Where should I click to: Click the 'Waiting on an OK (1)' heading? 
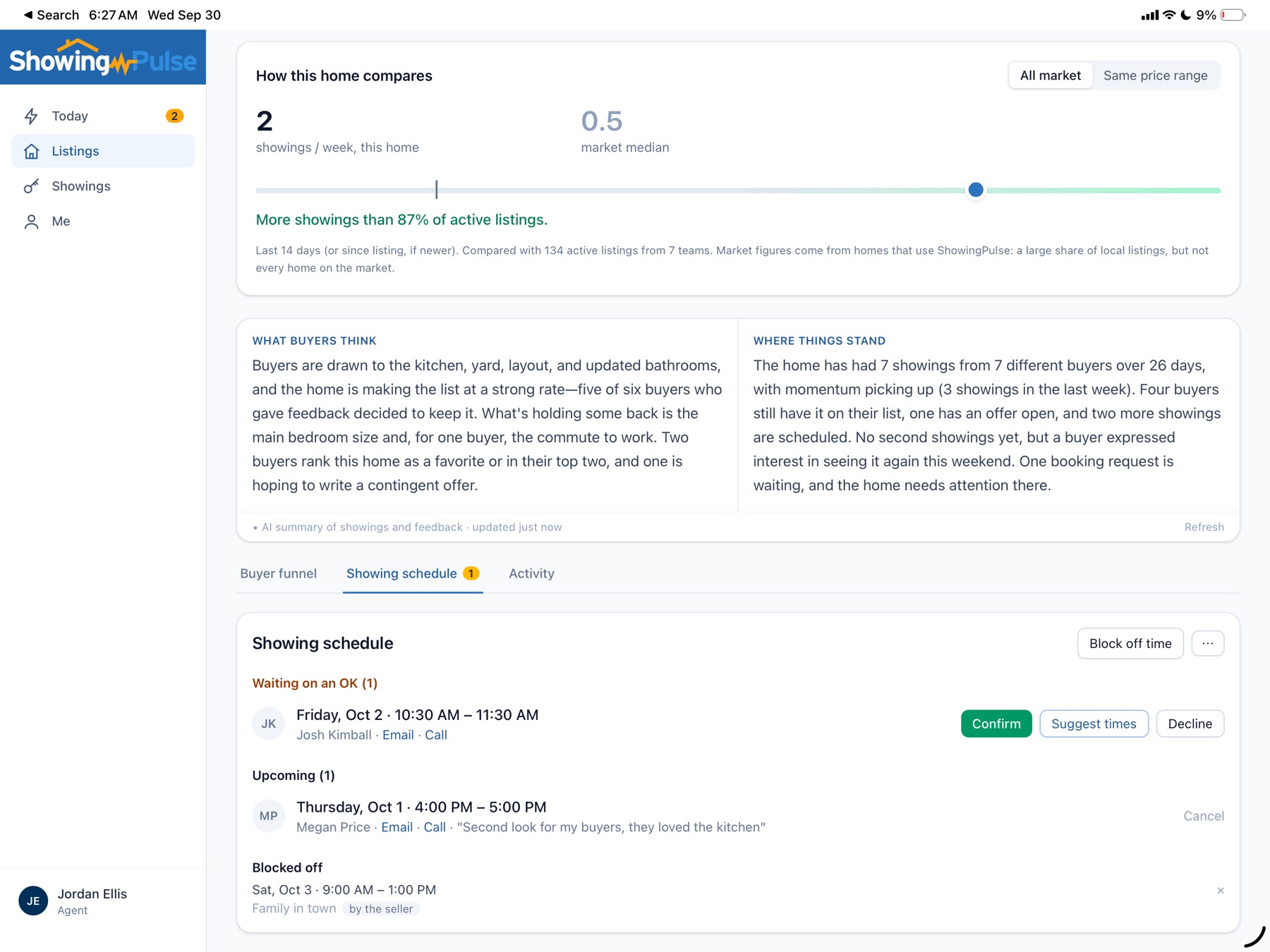coord(315,683)
